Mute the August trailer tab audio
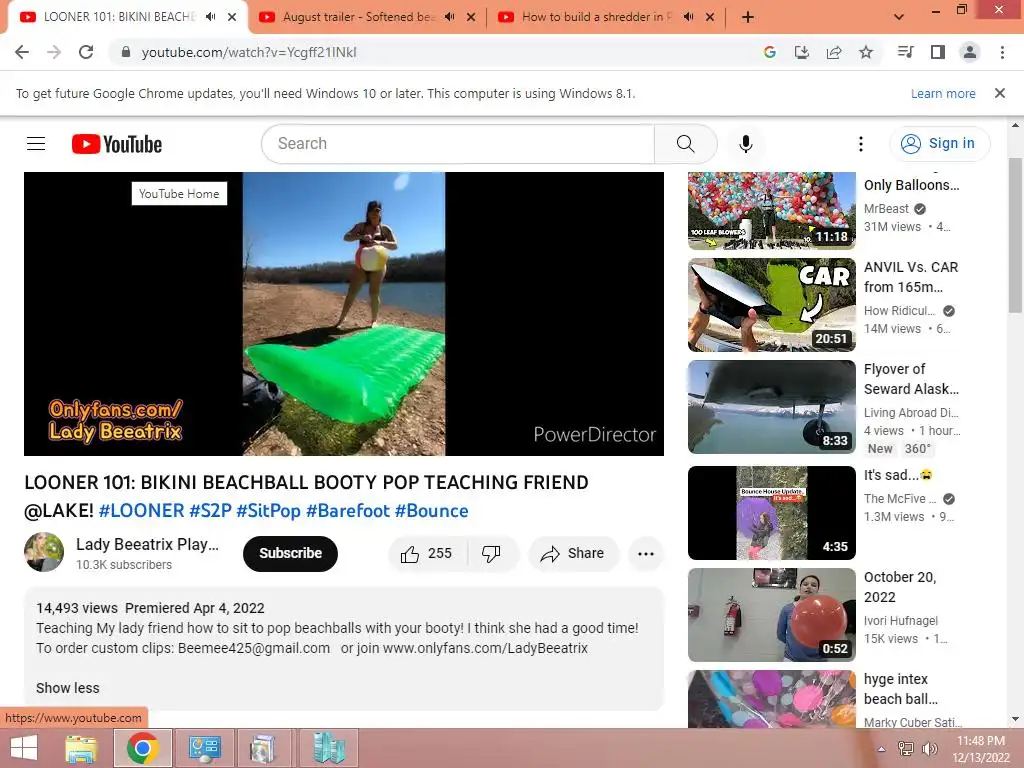The height and width of the screenshot is (768, 1024). [449, 17]
